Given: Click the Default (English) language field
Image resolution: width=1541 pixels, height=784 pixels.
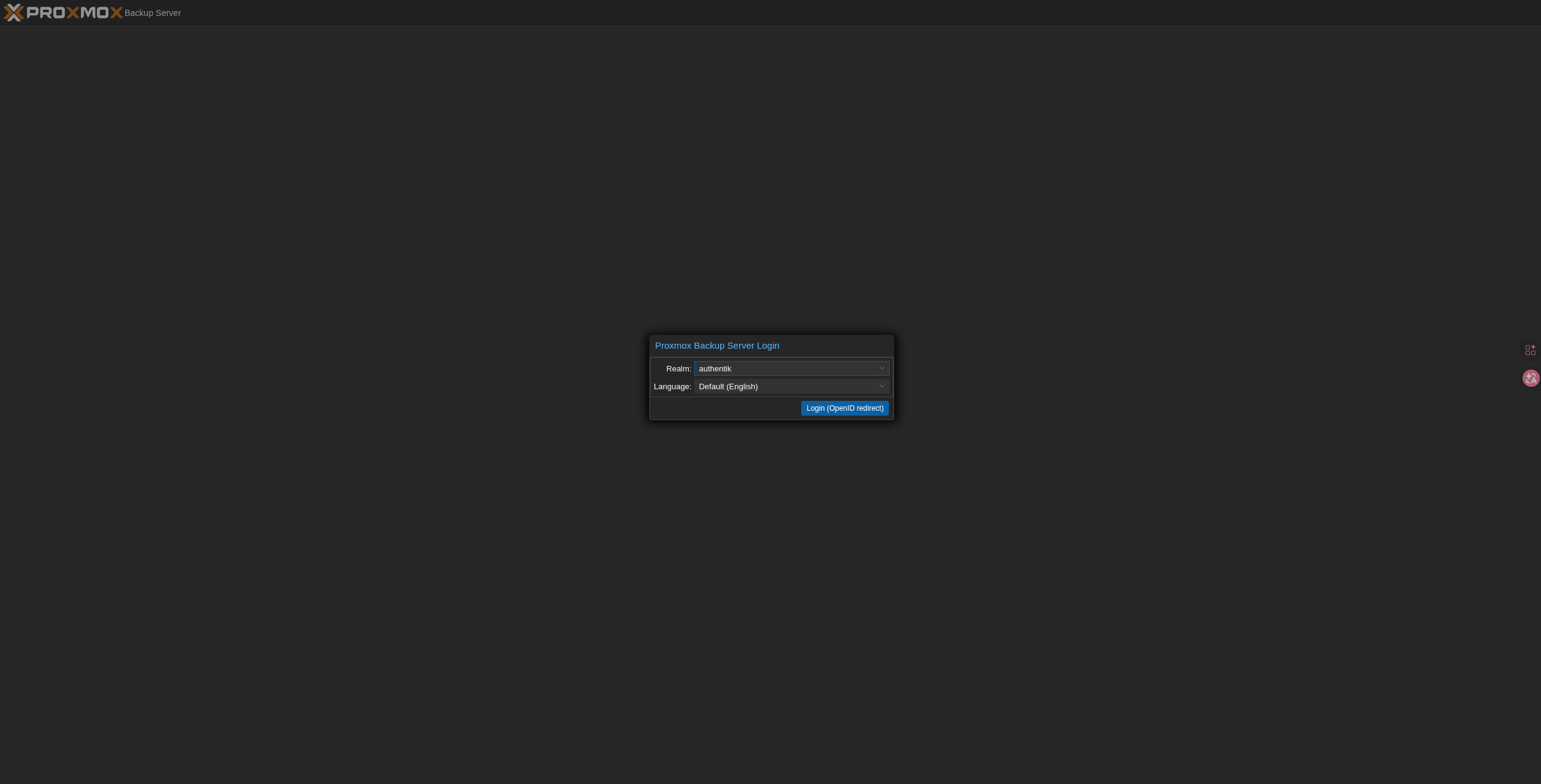Looking at the screenshot, I should [x=728, y=386].
